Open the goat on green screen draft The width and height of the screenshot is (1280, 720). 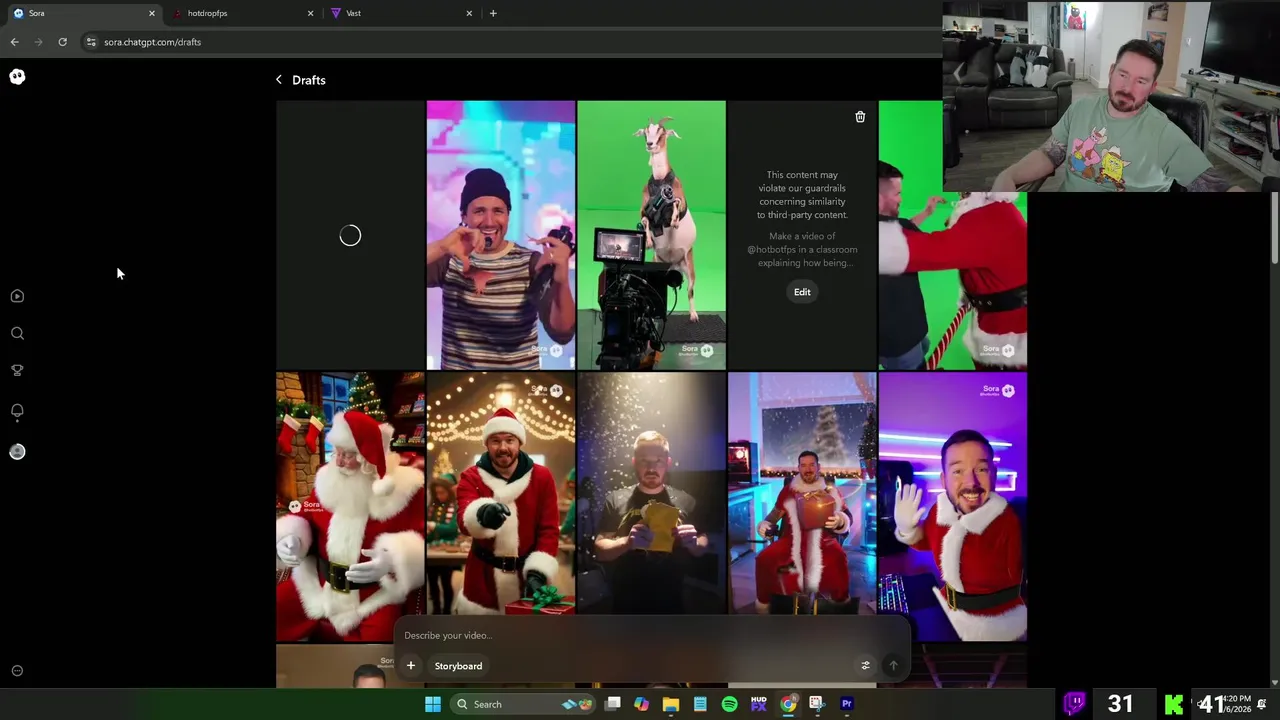652,235
